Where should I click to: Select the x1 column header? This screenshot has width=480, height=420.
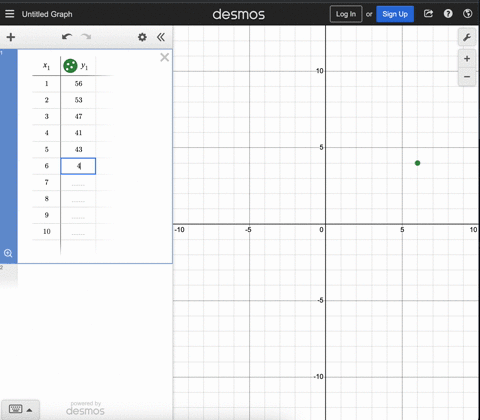click(46, 66)
